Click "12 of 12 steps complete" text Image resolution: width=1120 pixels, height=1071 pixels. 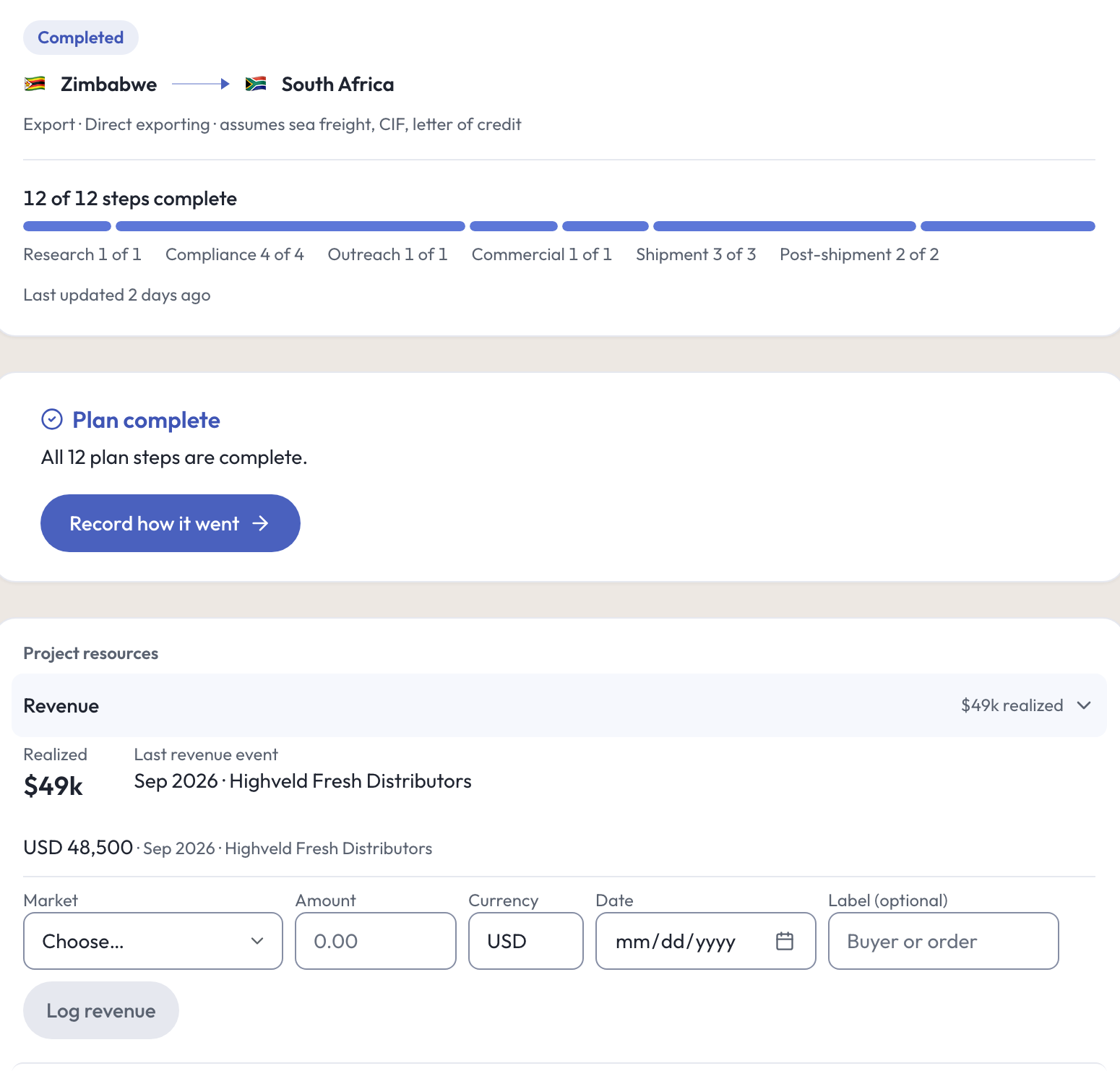coord(130,199)
